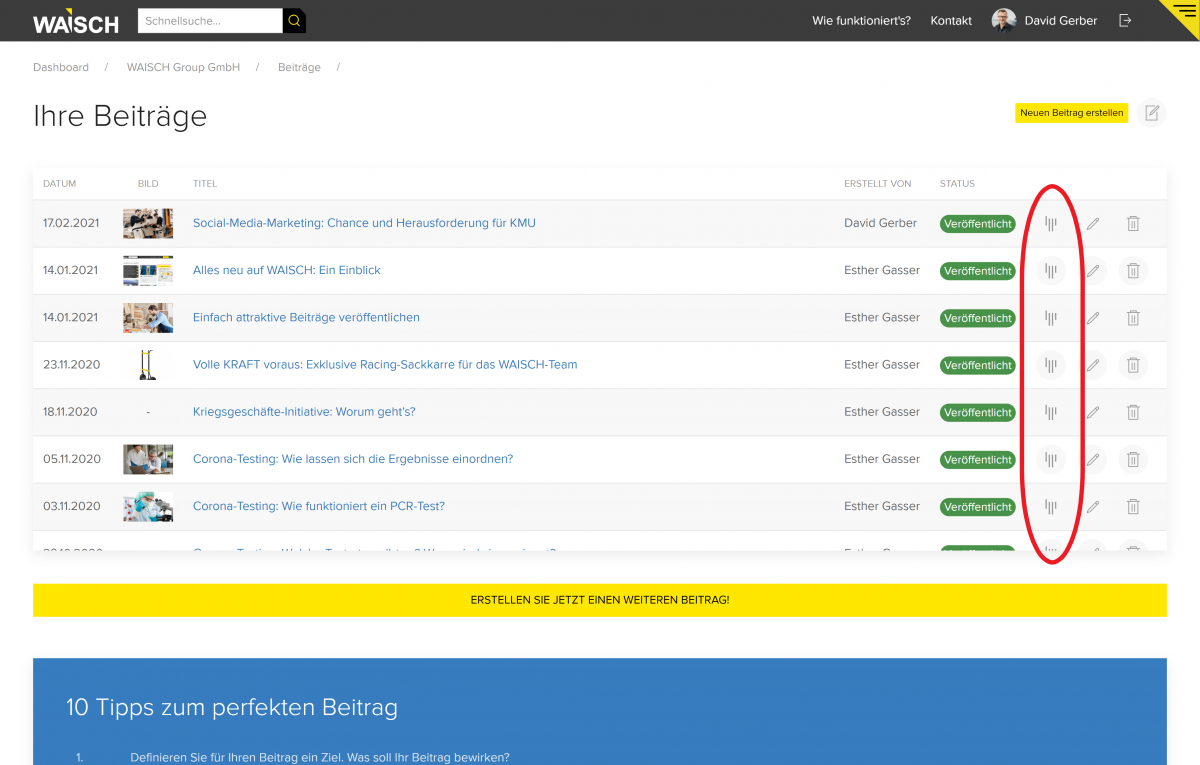Open Corona-Testing: Wie lassen sich die Ergebnisse einordnen
The width and height of the screenshot is (1200, 765).
point(353,459)
